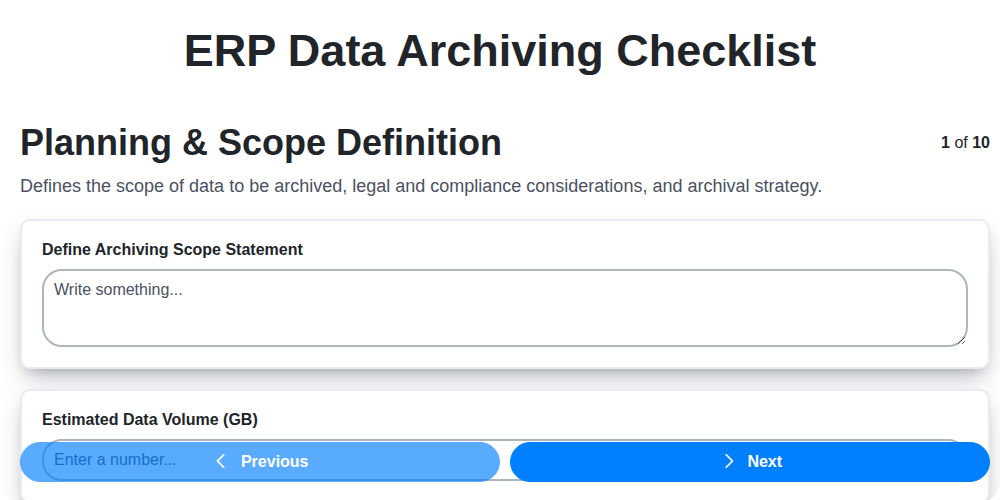Viewport: 1000px width, 500px height.
Task: Click the "Estimated Data Volume (GB)" label
Action: 150,419
